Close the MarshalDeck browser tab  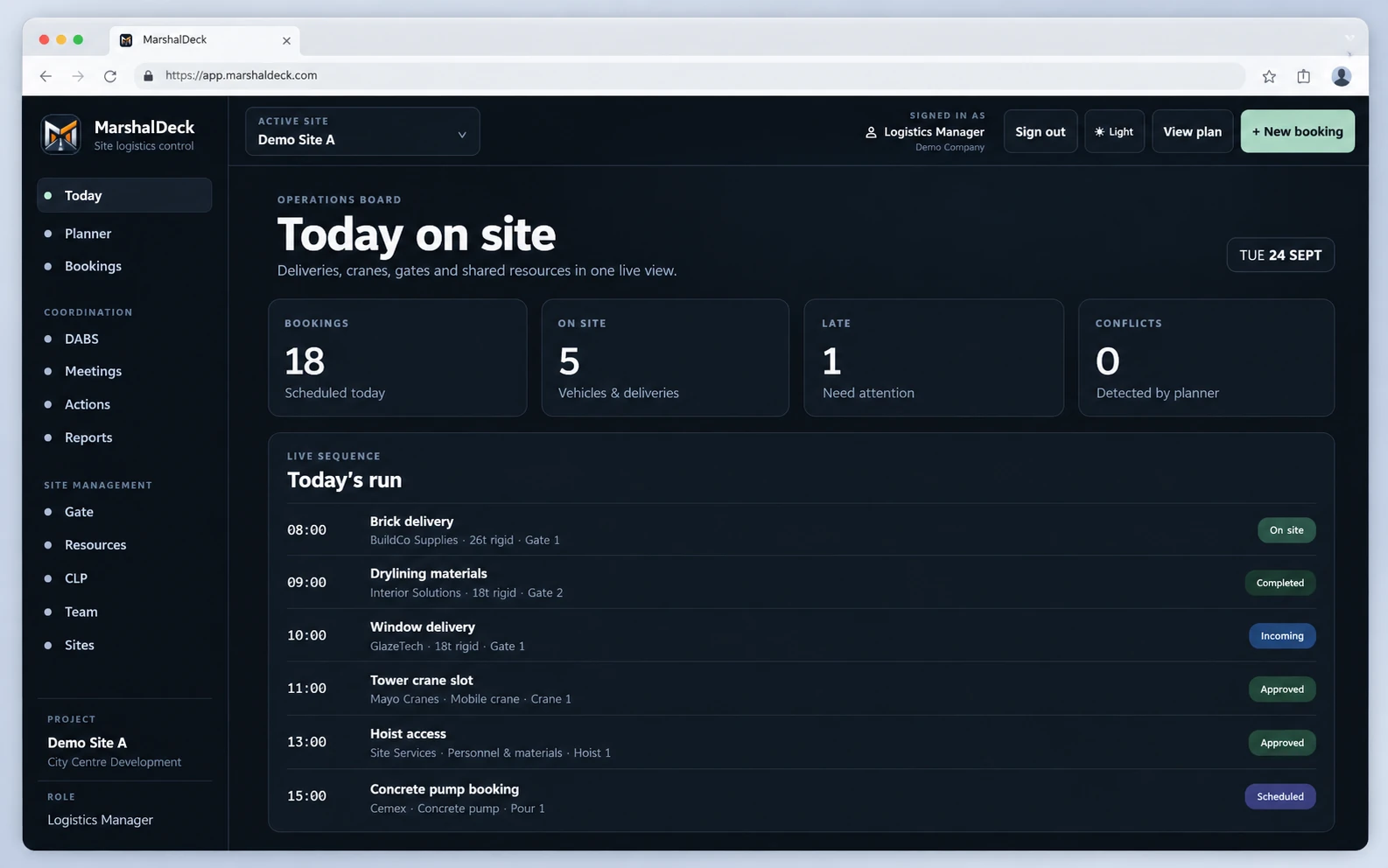tap(286, 40)
